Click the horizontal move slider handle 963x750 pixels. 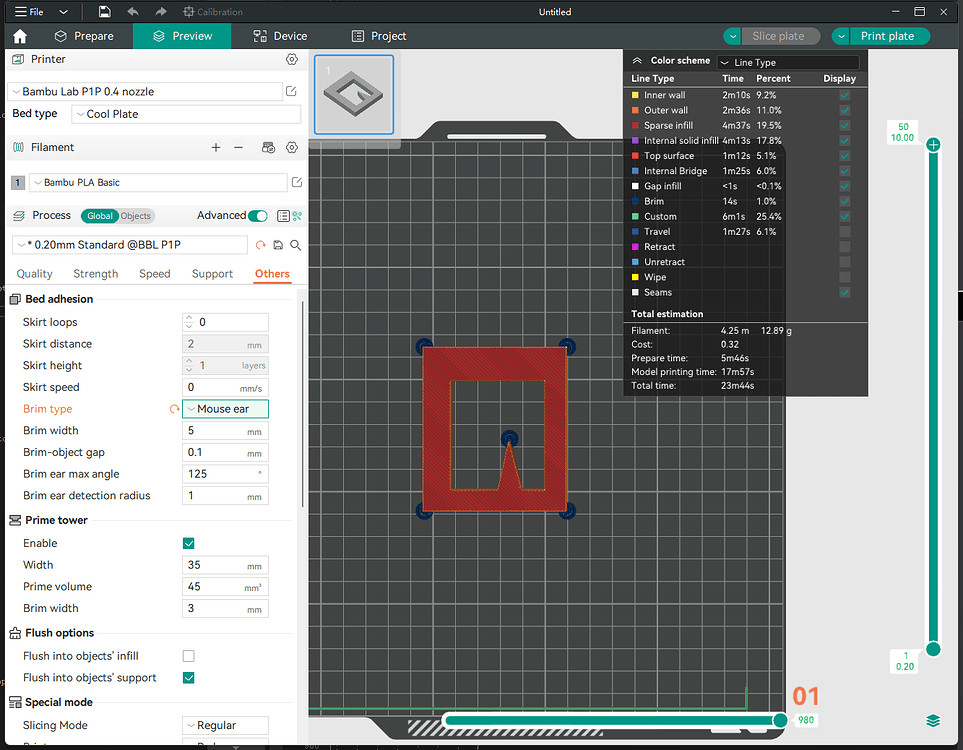pyautogui.click(x=780, y=721)
